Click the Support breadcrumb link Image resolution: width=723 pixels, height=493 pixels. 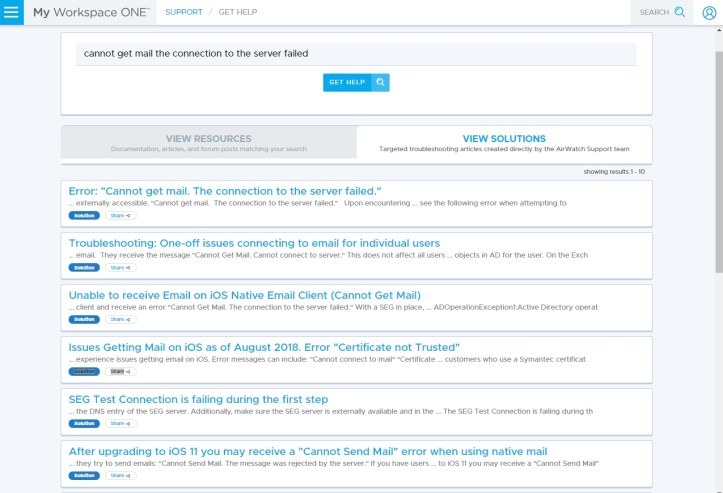coord(185,12)
